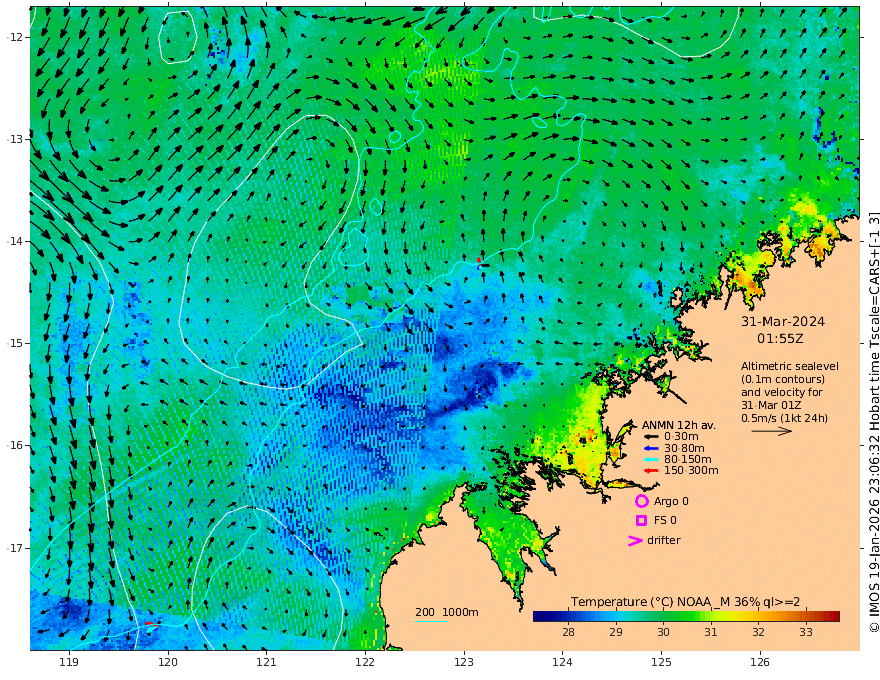Click the colorbar tick label 32
Screen dimensions: 880x680
[758, 632]
